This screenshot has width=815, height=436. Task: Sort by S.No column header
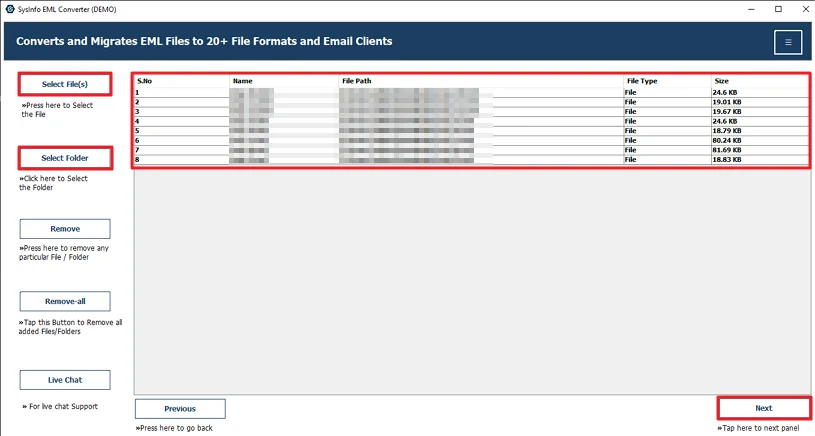(181, 81)
